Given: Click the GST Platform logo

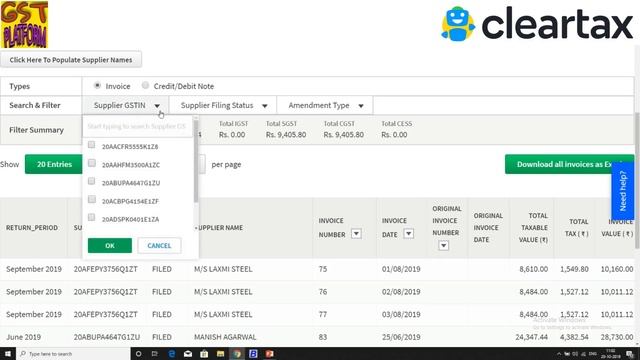Looking at the screenshot, I should 24,24.
